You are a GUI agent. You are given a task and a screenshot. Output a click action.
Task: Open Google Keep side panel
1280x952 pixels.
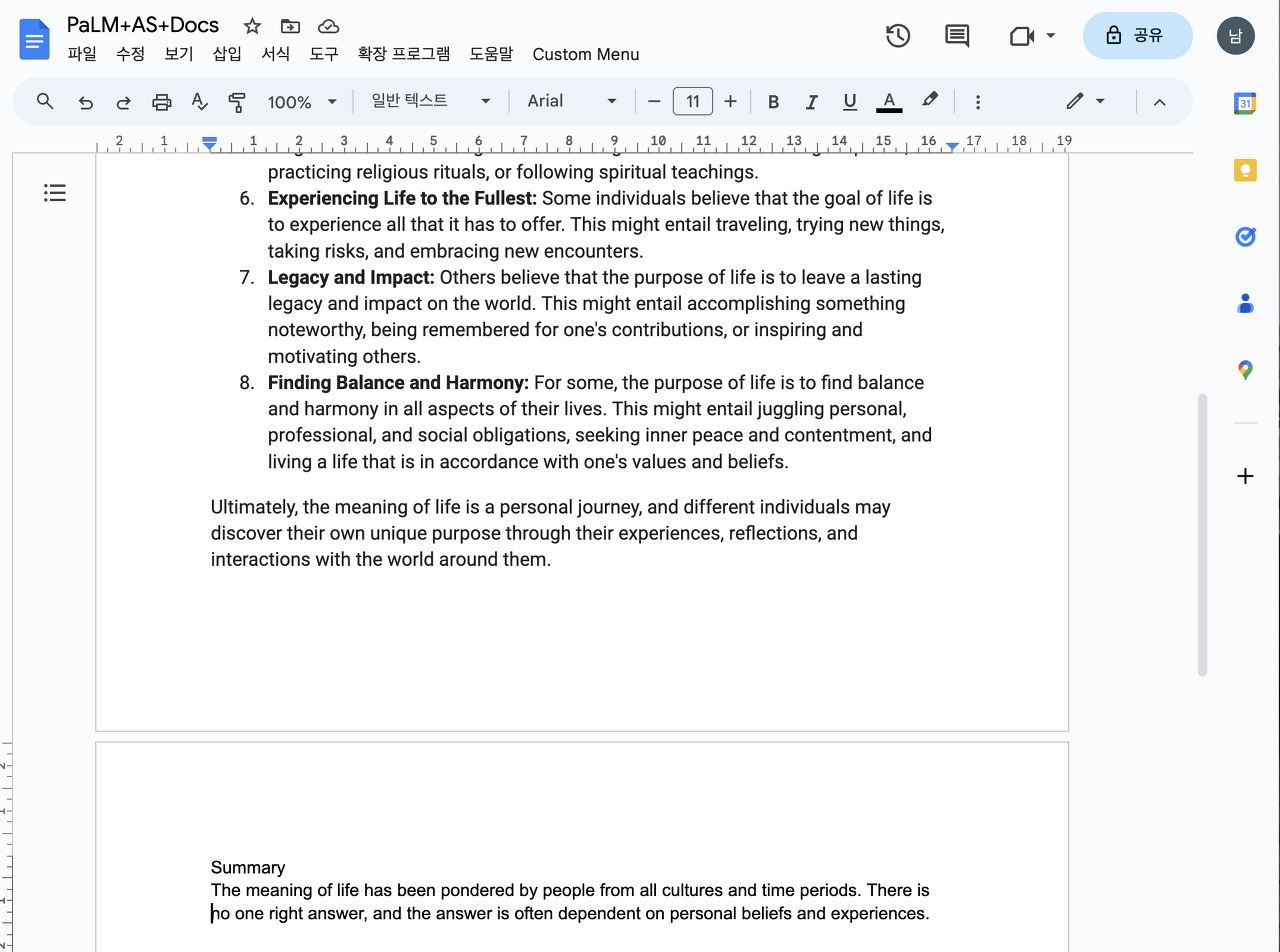pos(1245,170)
